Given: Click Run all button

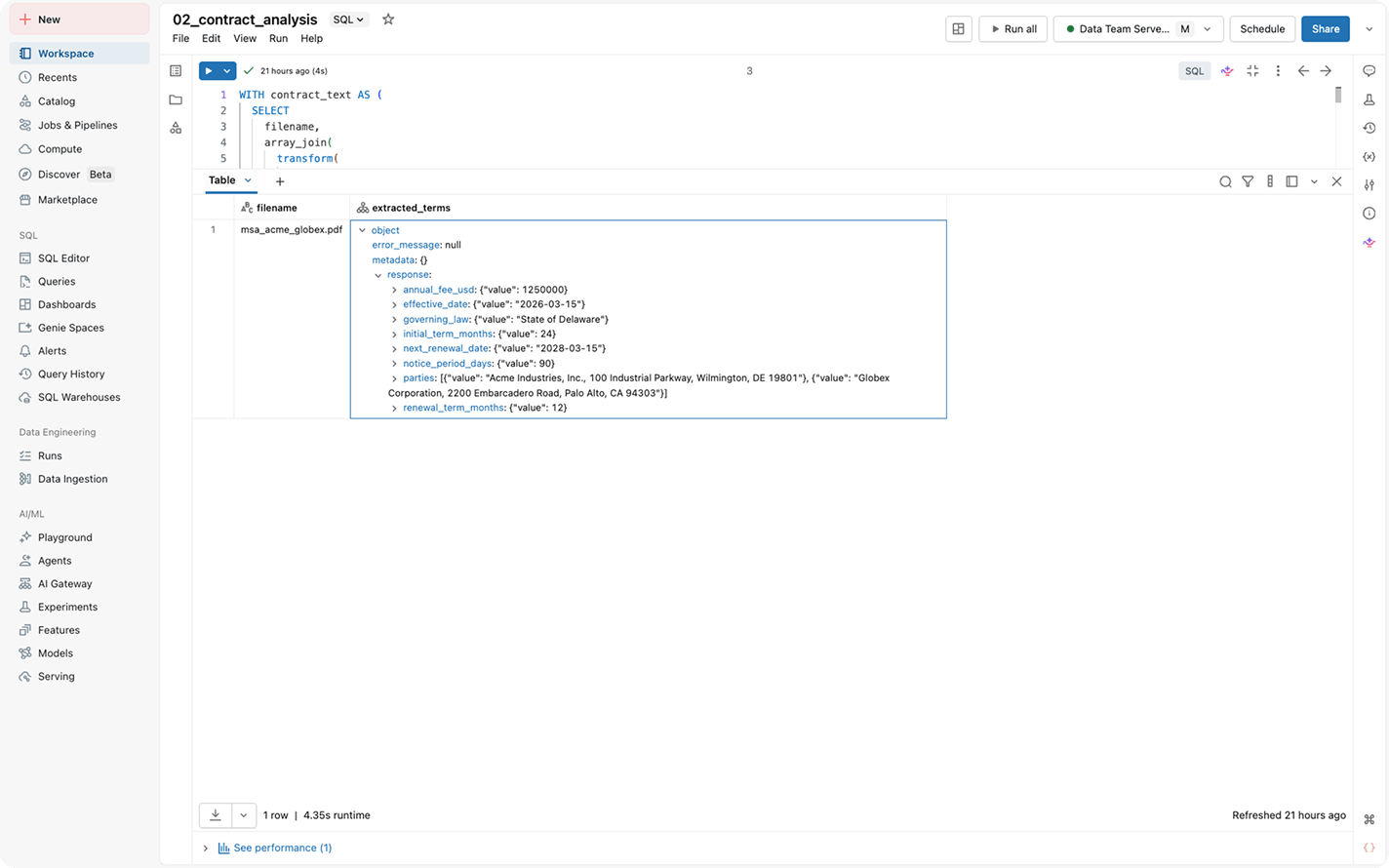Looking at the screenshot, I should pyautogui.click(x=1012, y=29).
